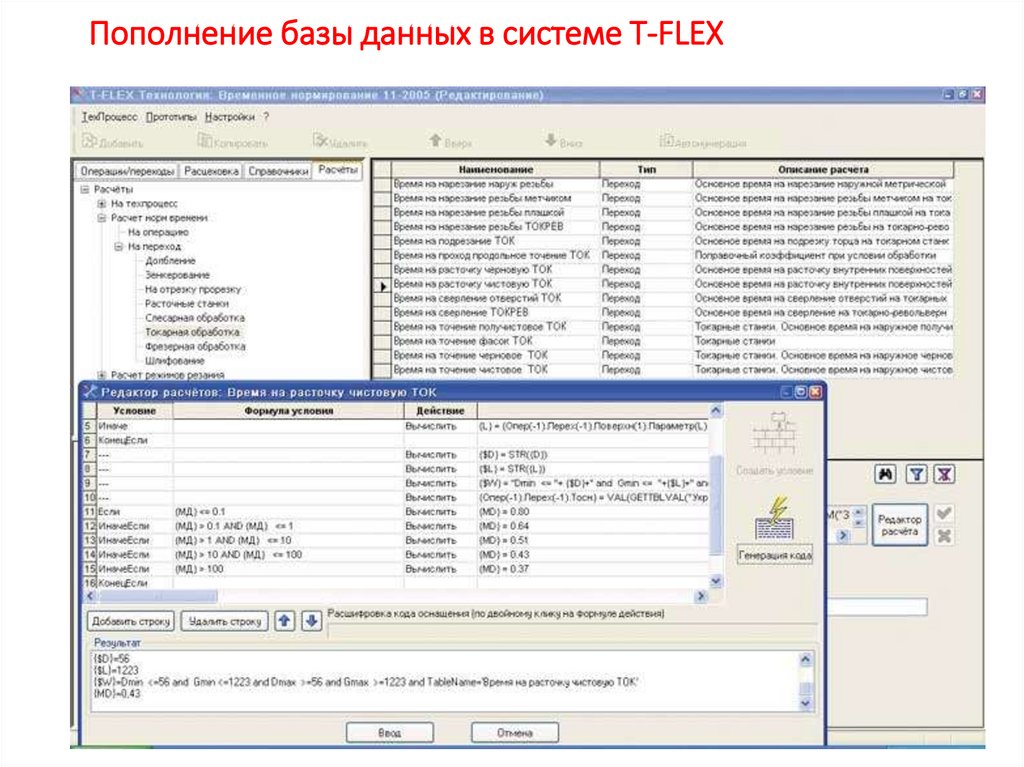Screen dimensions: 1024x767
Task: Click the Добавить строку button
Action: click(131, 621)
